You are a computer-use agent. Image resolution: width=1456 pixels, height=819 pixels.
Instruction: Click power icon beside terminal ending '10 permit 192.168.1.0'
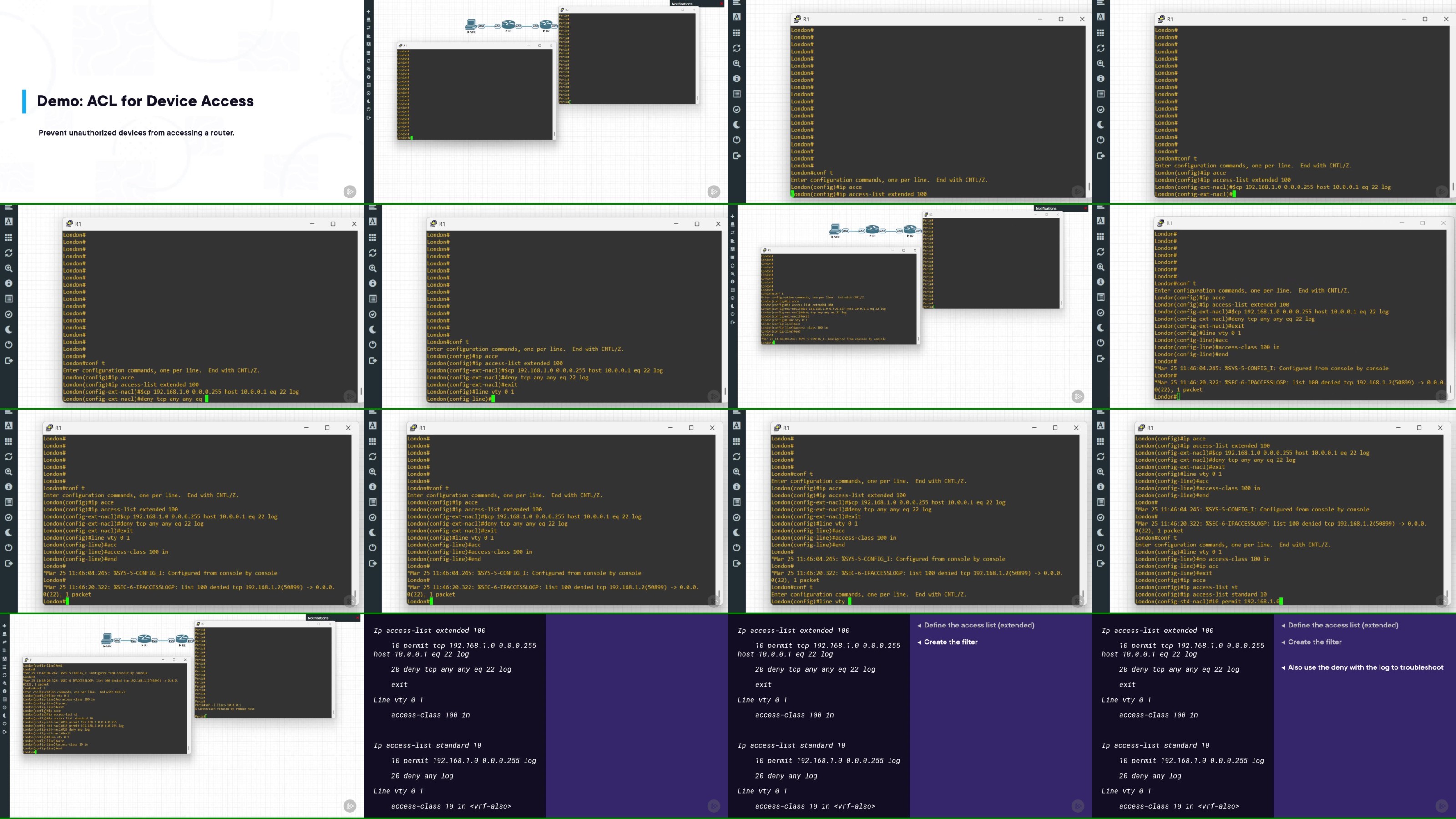point(1101,548)
